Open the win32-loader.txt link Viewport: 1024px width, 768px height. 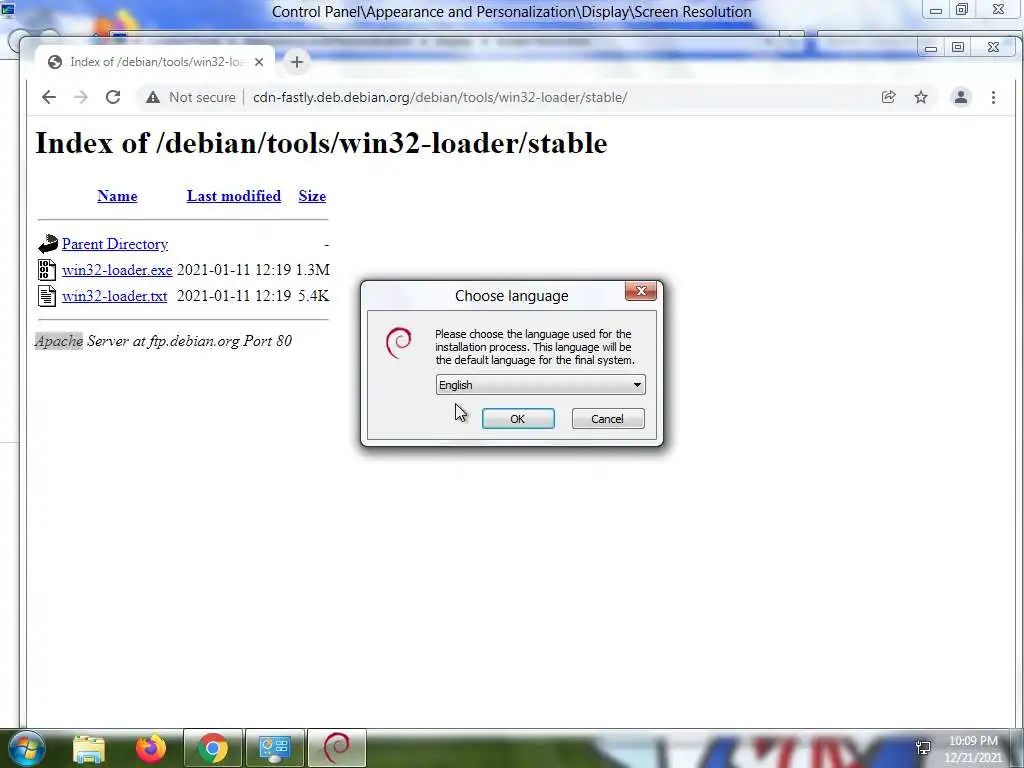point(114,296)
